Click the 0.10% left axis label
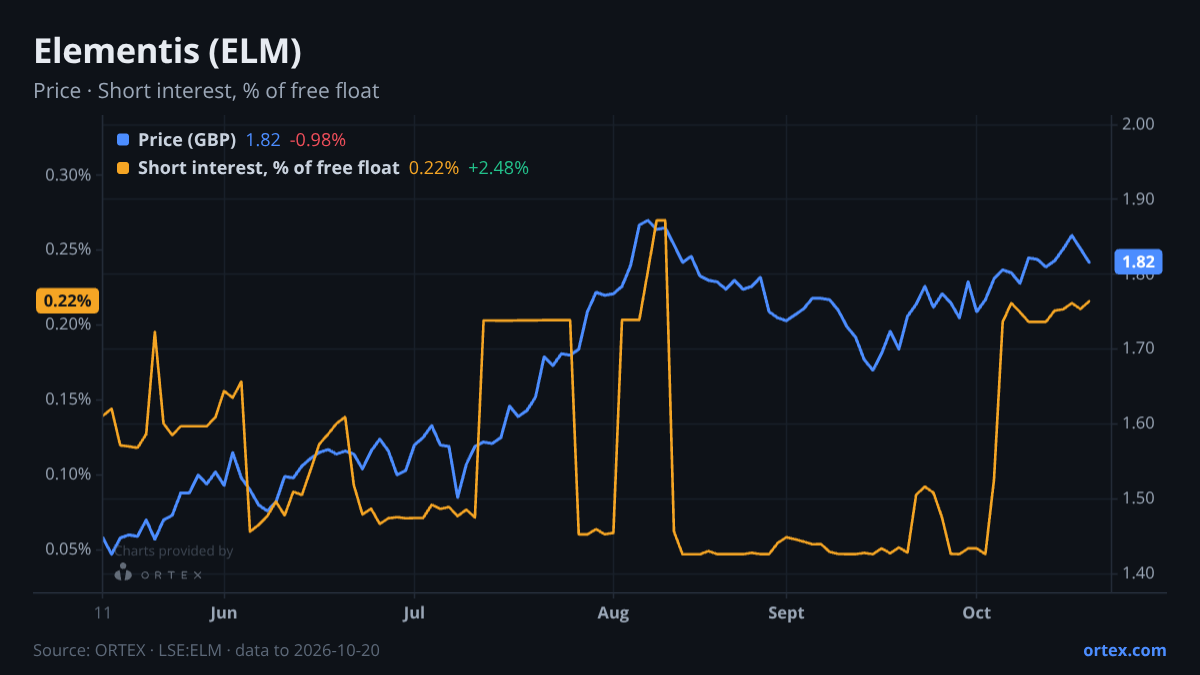The width and height of the screenshot is (1200, 675). click(68, 474)
